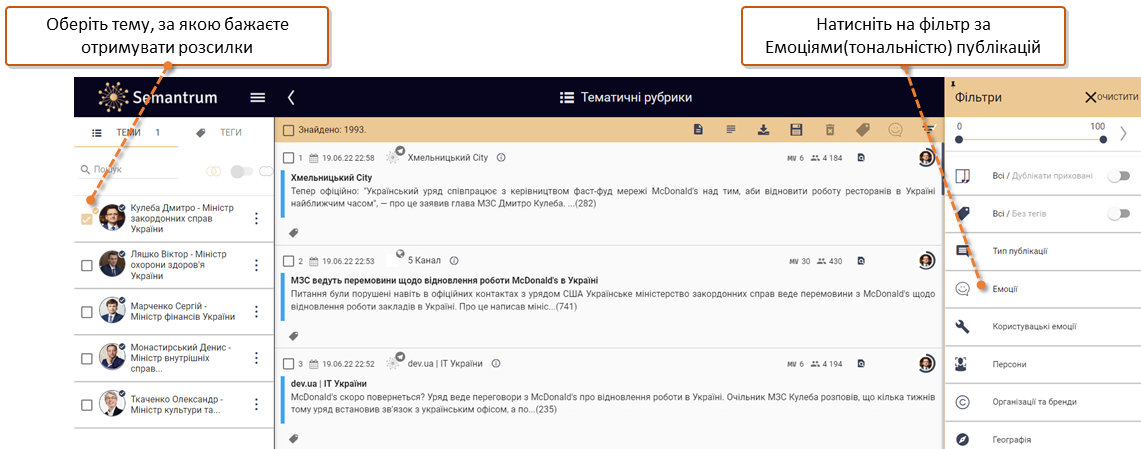The height and width of the screenshot is (449, 1141).
Task: Open the three-dot menu for Ткаченко Олександр
Action: pyautogui.click(x=256, y=405)
